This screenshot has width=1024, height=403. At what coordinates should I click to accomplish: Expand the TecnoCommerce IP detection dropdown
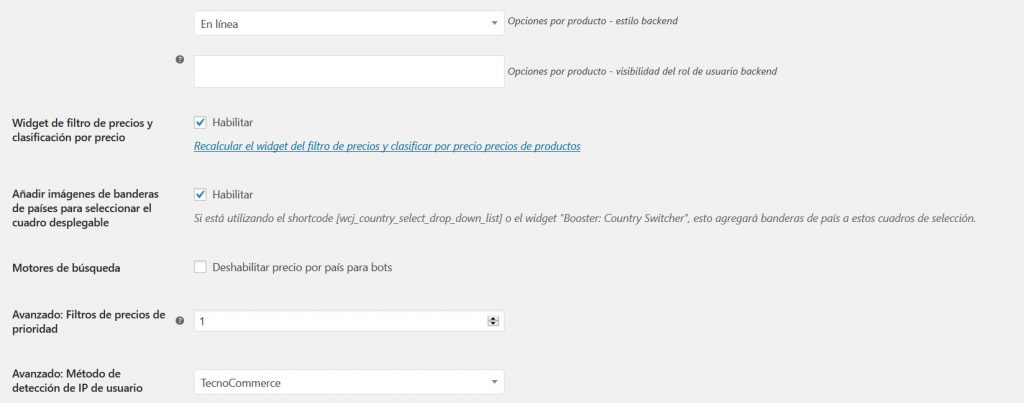pos(348,382)
